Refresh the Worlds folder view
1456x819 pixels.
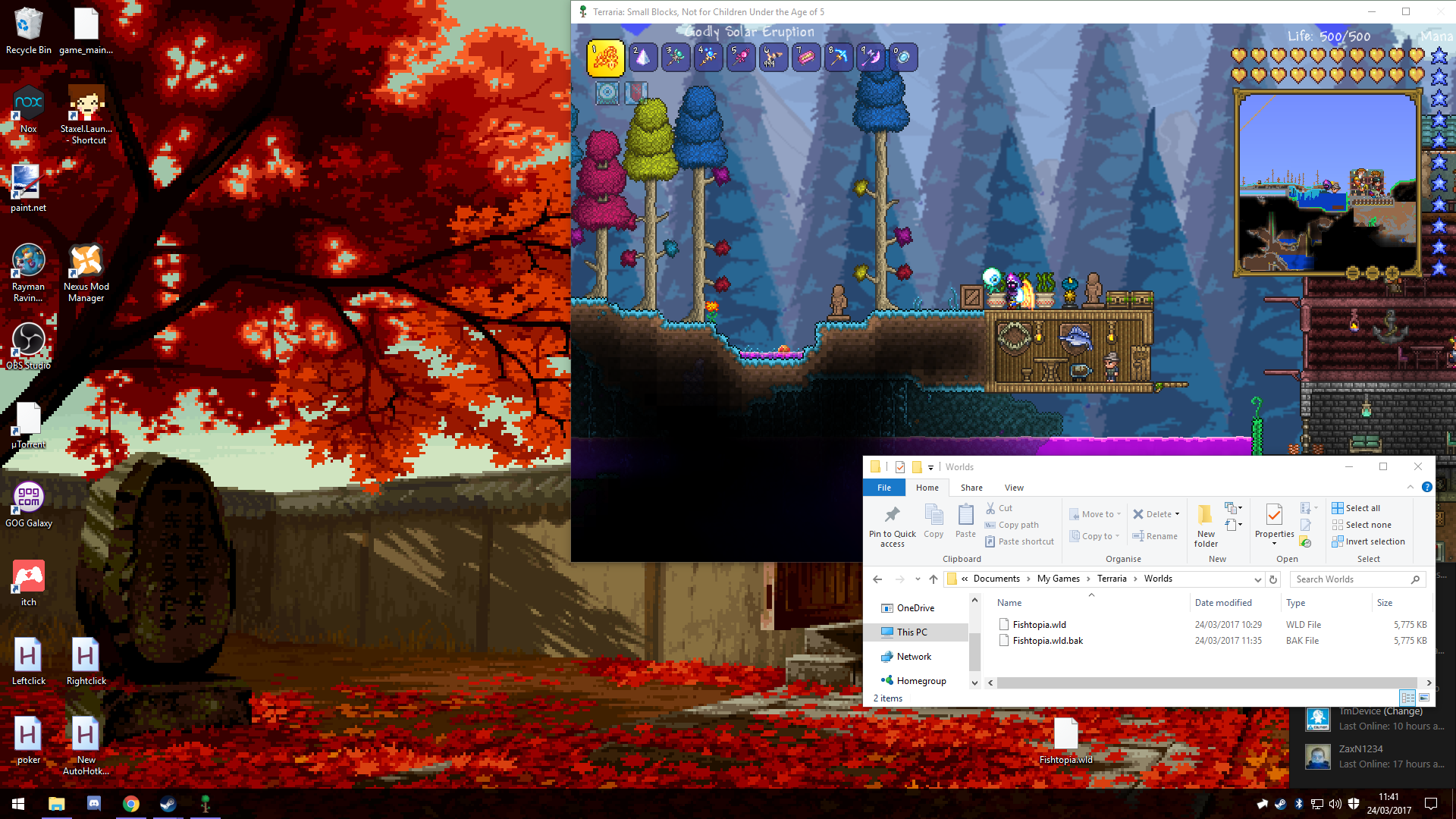pos(1273,579)
